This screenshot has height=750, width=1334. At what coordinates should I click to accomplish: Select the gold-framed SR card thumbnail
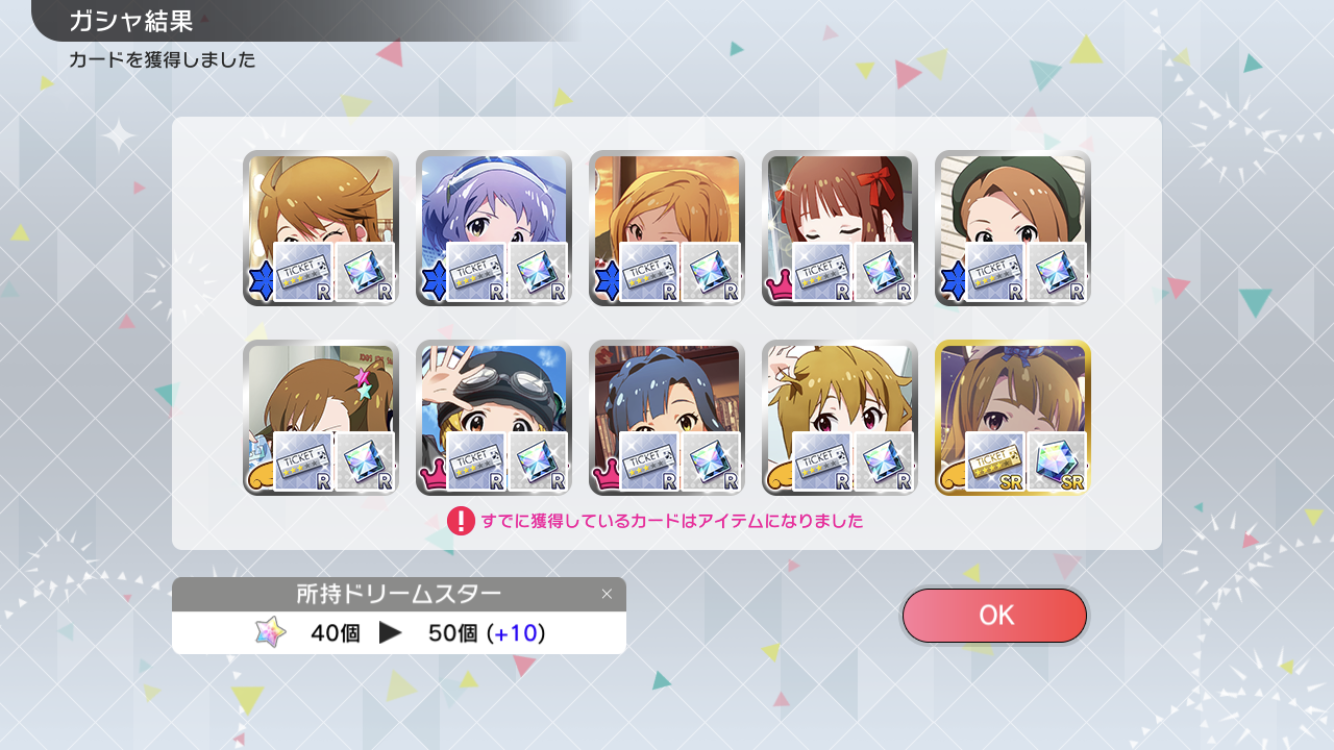[x=1012, y=417]
